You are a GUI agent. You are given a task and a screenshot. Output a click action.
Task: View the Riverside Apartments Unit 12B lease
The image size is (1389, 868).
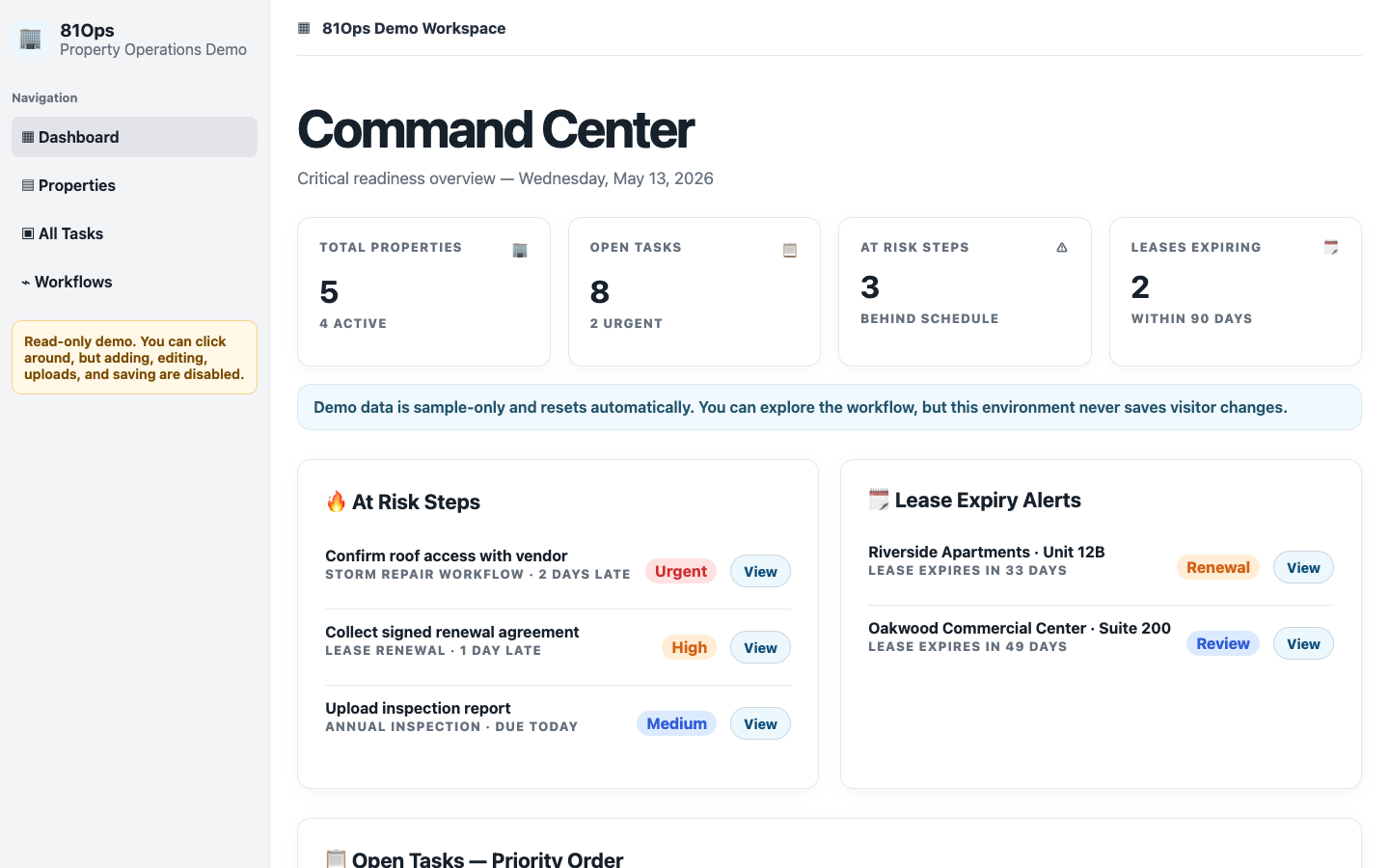coord(1303,567)
